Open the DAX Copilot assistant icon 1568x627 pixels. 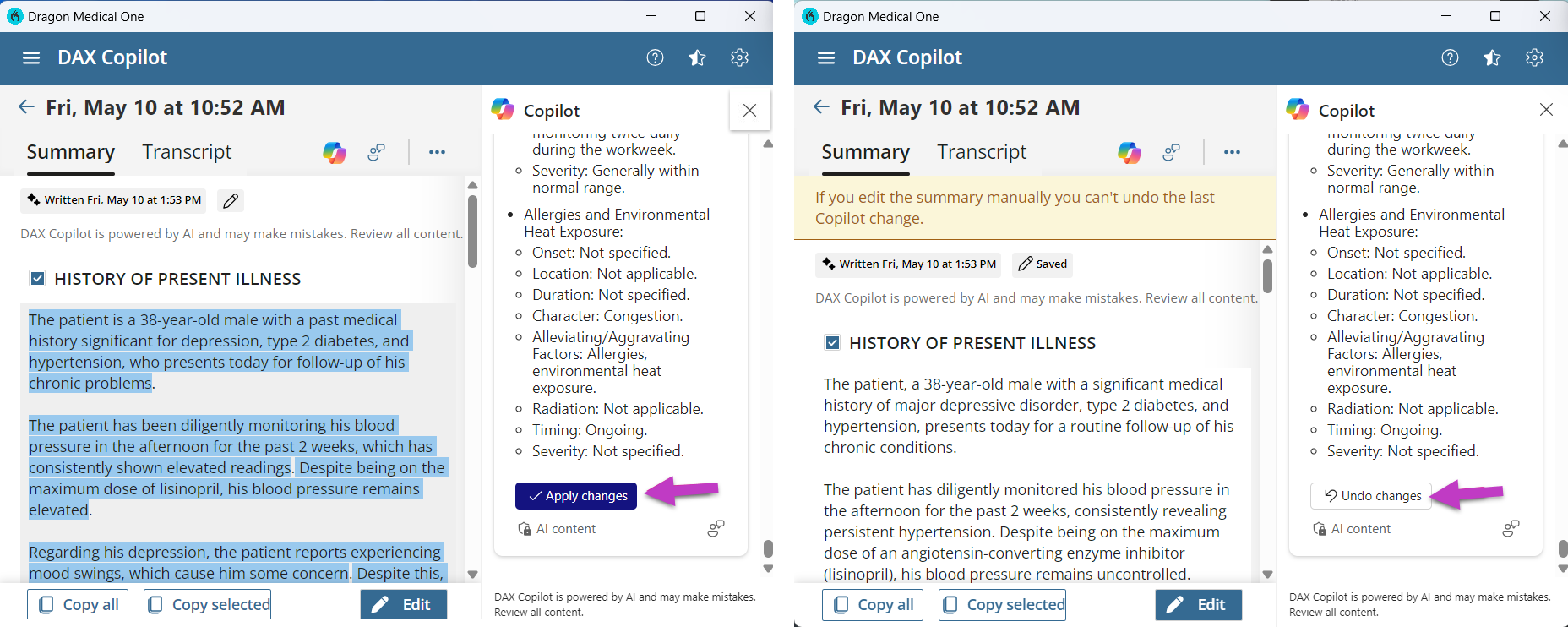click(335, 152)
